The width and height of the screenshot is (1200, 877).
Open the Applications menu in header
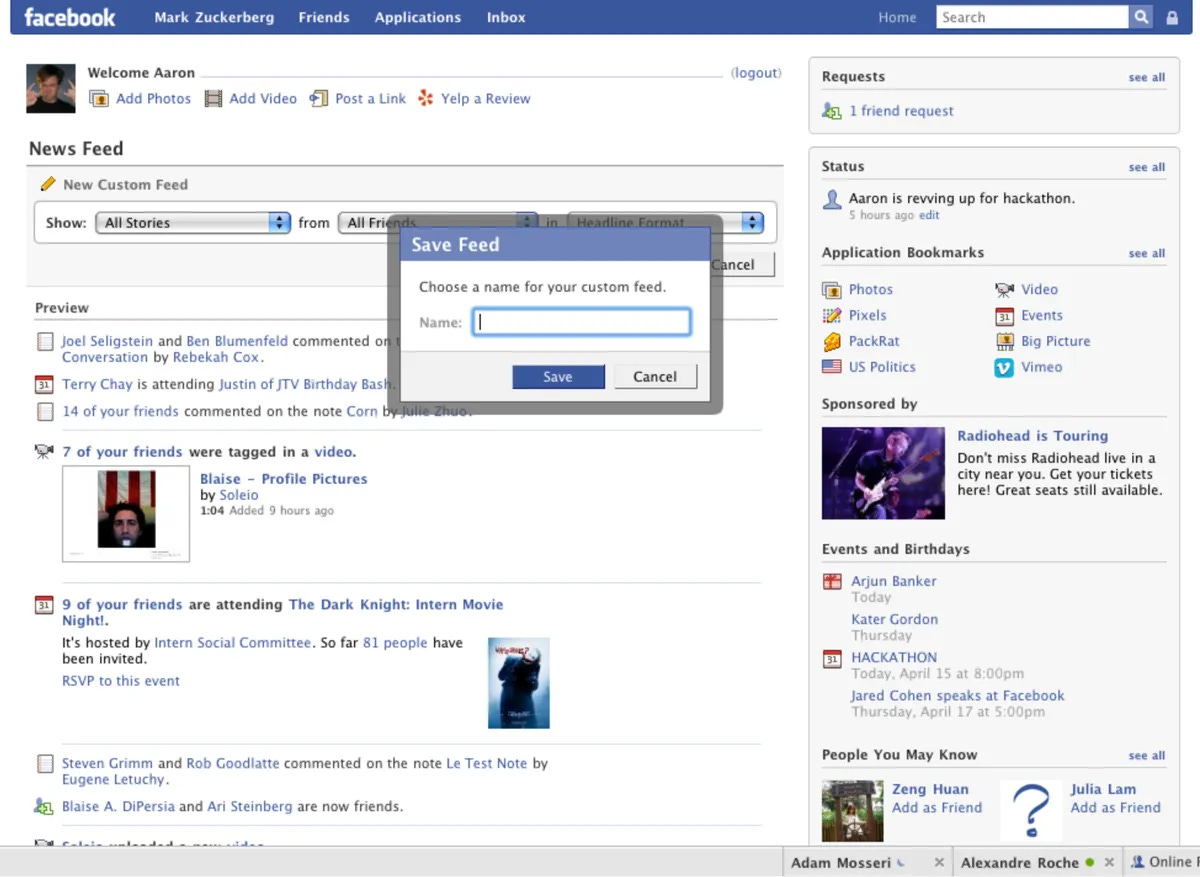pos(418,17)
